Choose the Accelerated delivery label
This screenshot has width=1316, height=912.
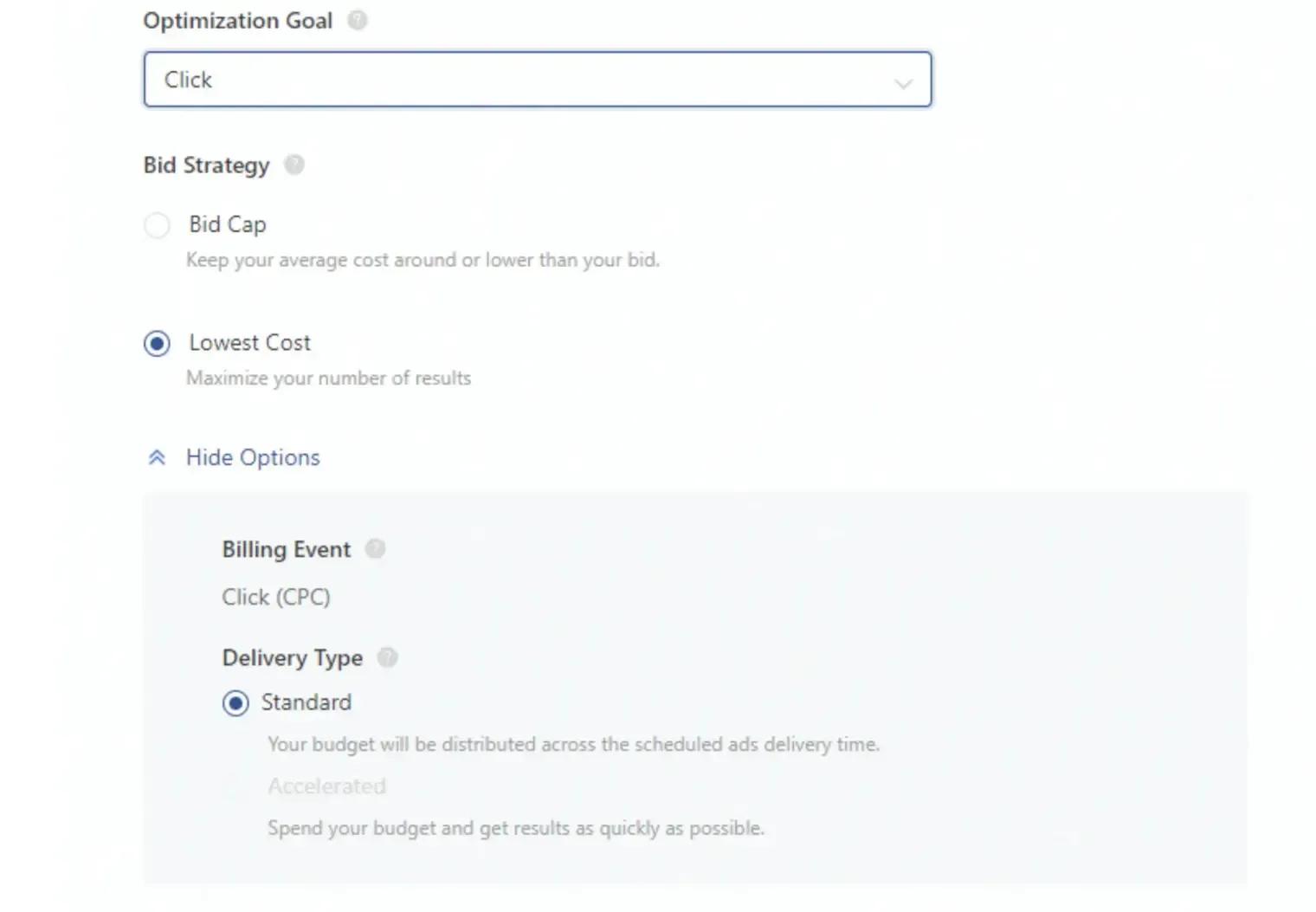(326, 786)
